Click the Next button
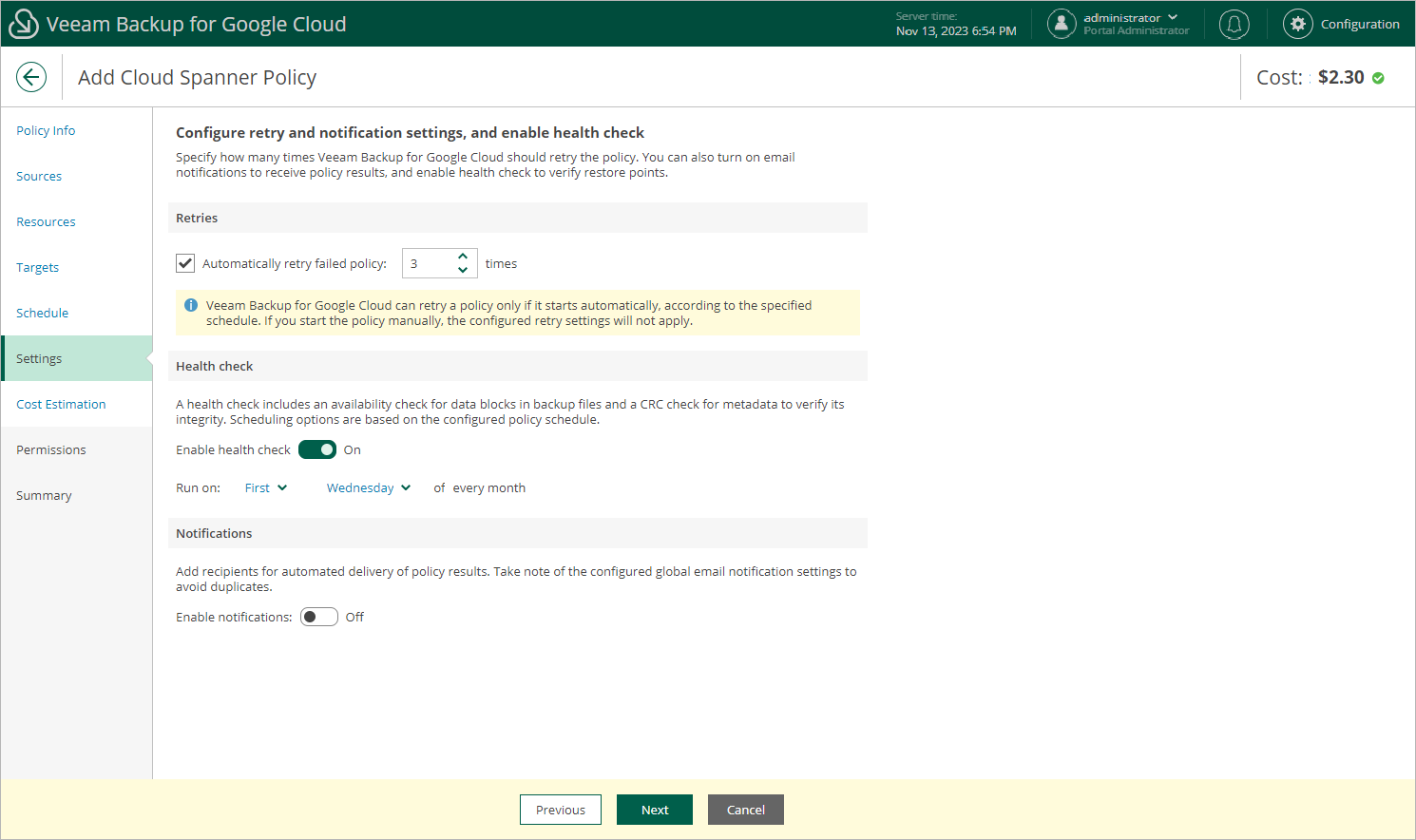1416x840 pixels. [x=655, y=810]
